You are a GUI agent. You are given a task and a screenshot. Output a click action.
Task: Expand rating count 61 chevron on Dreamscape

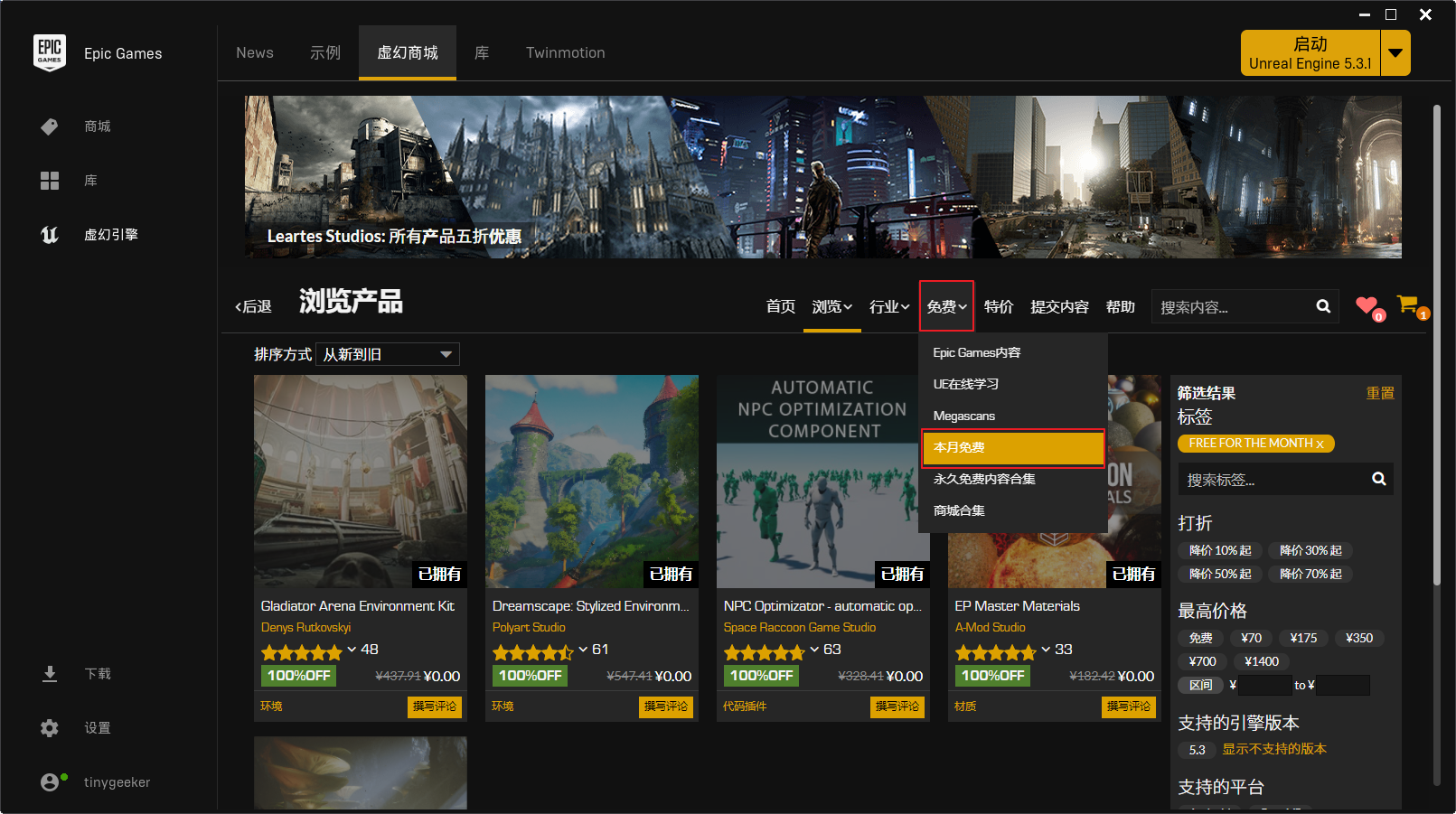click(x=584, y=650)
